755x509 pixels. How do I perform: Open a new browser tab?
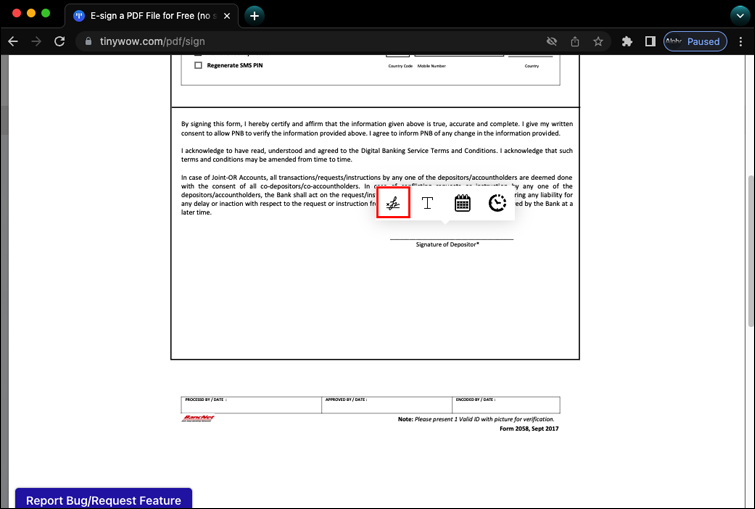point(254,16)
